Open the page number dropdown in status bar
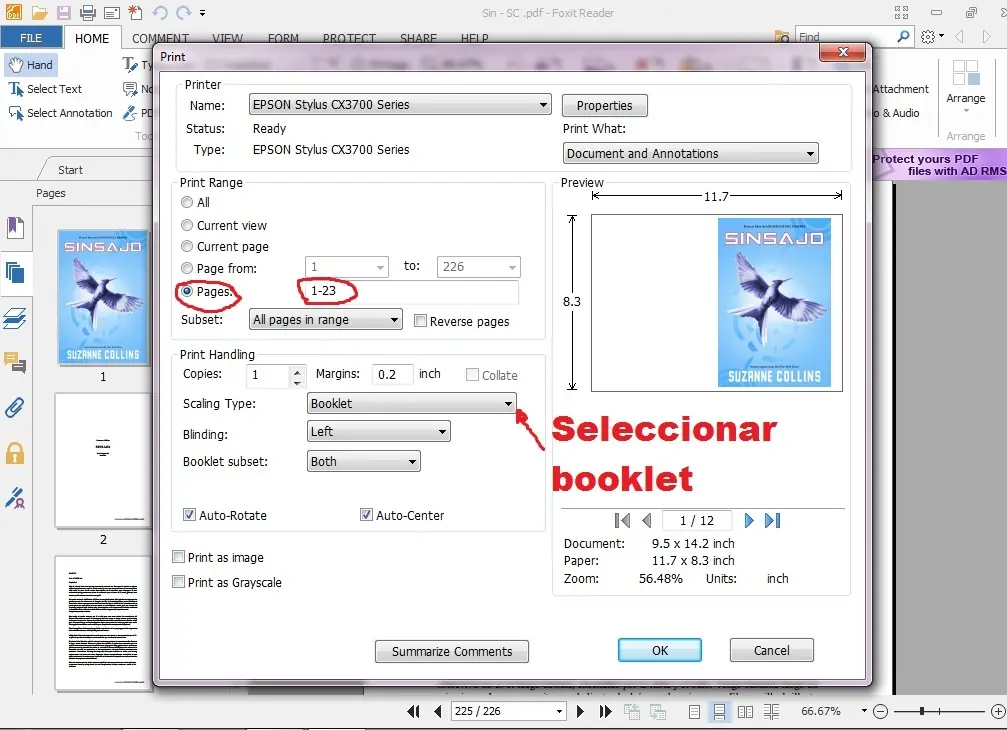The height and width of the screenshot is (730, 1007). tap(559, 711)
